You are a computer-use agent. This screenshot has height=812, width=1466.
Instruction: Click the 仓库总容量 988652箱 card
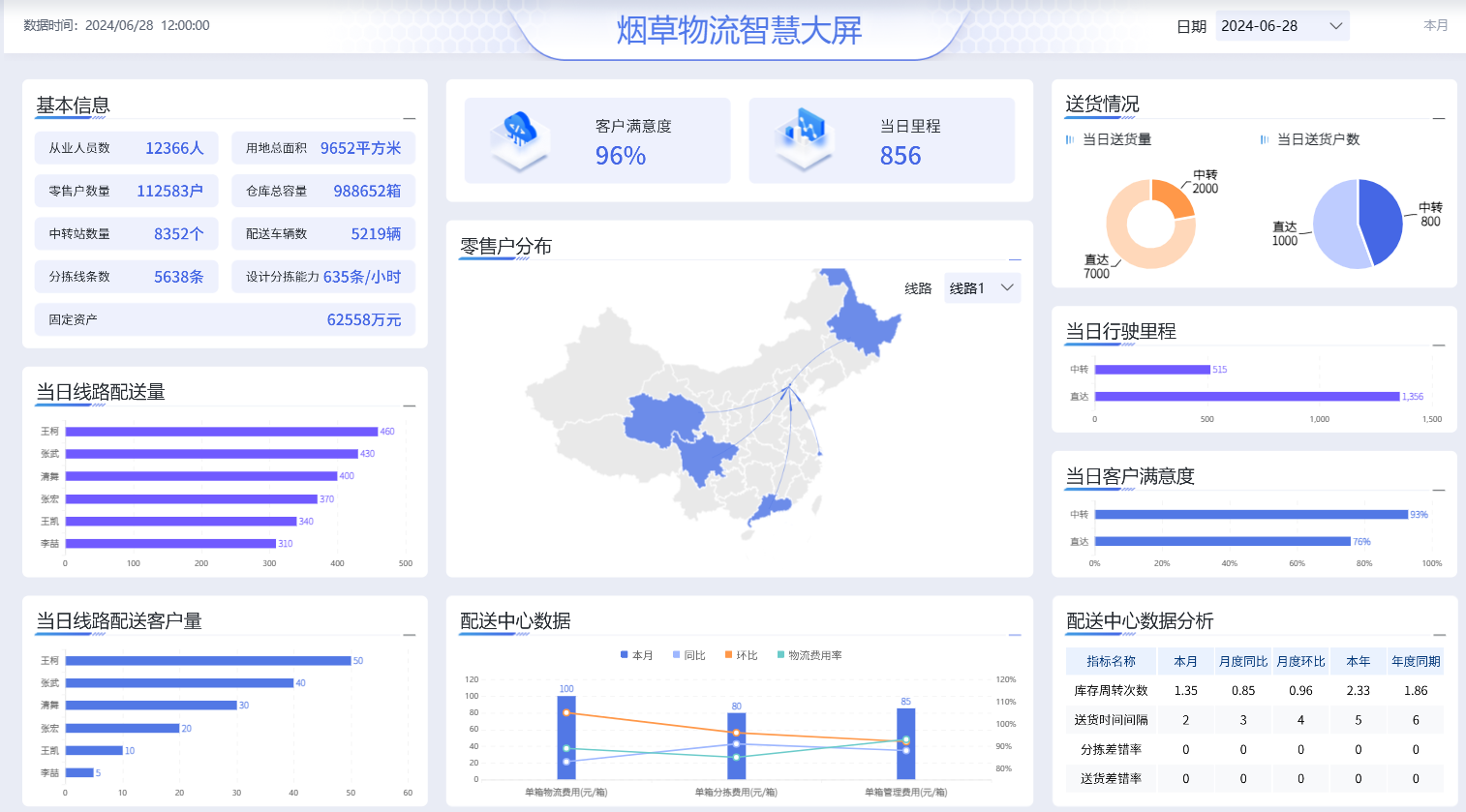[323, 191]
